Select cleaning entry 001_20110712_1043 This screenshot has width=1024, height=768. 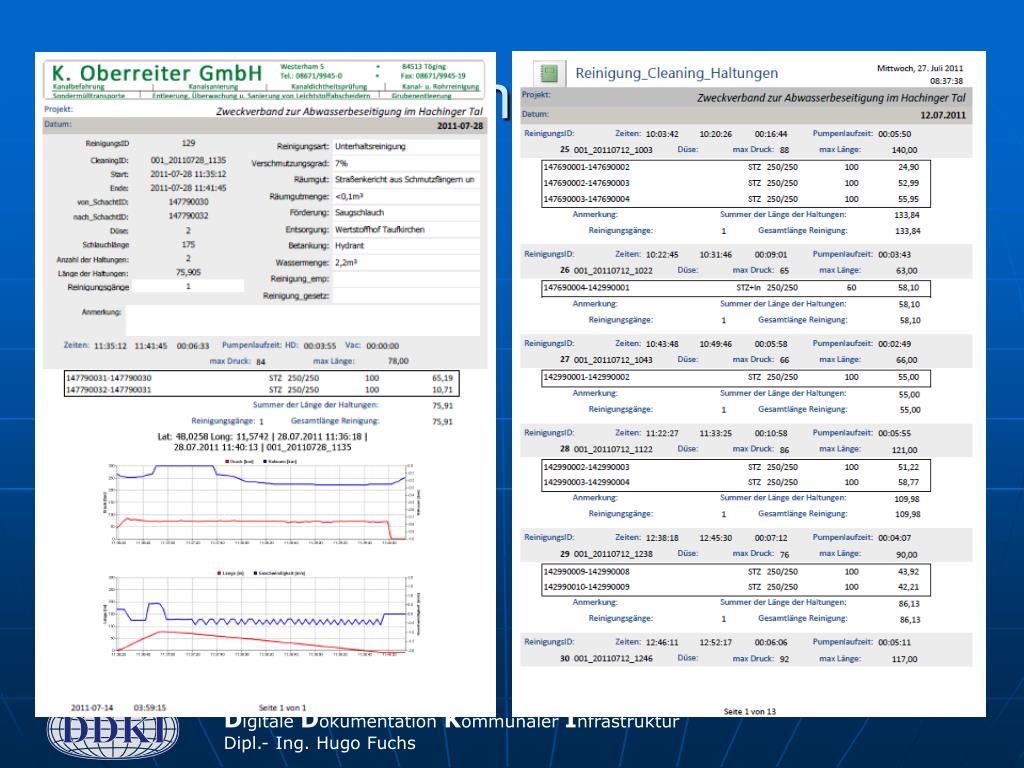coord(613,360)
